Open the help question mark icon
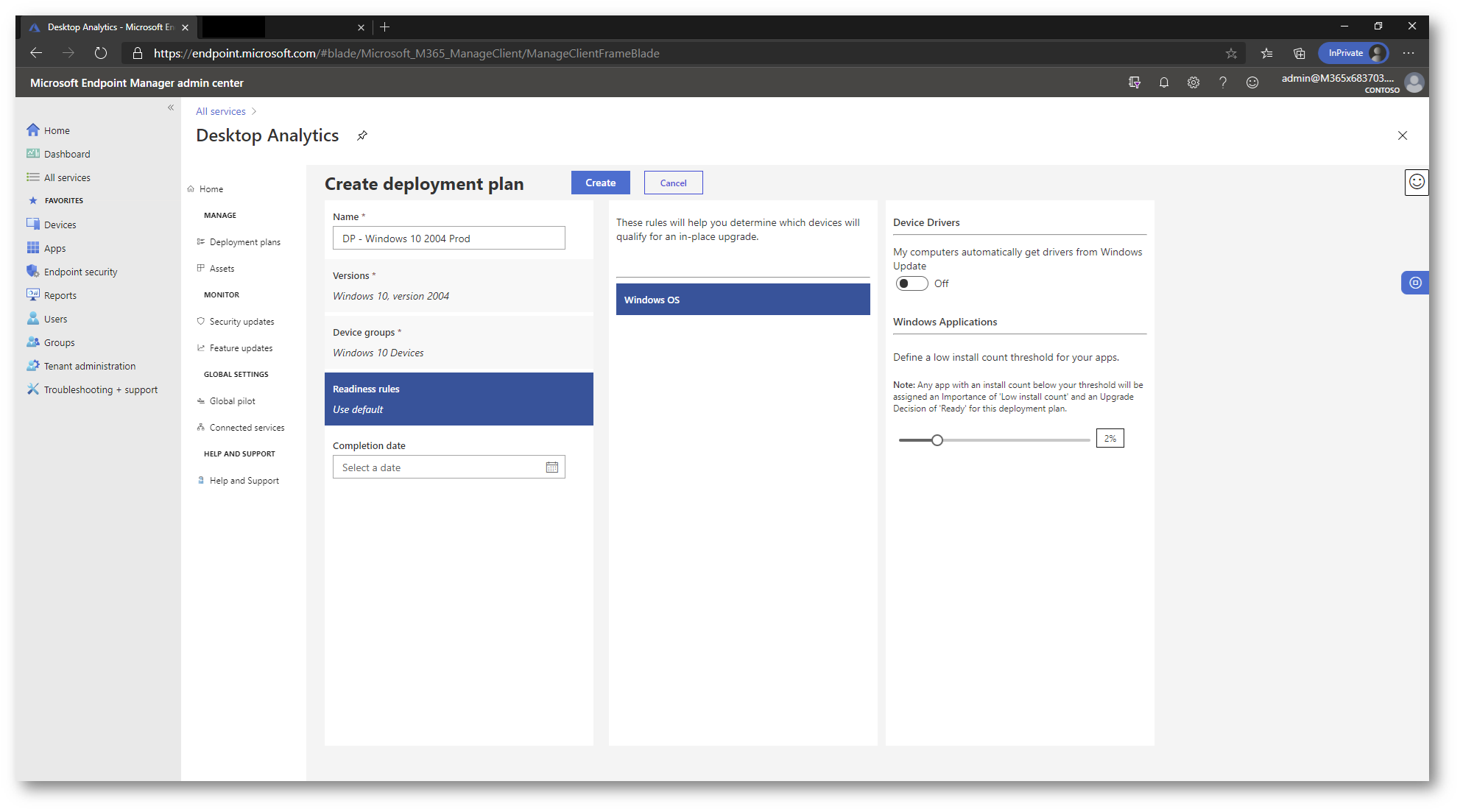The width and height of the screenshot is (1460, 812). pyautogui.click(x=1223, y=82)
